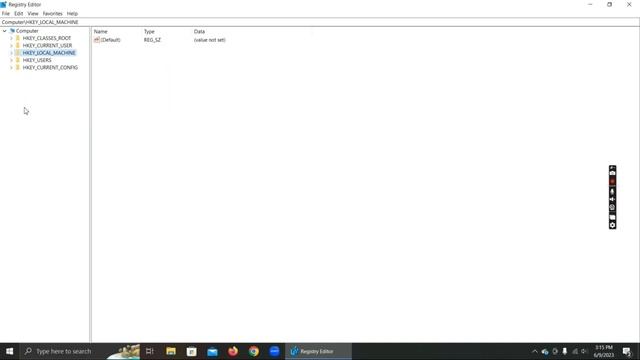
Task: Expand HKEY_USERS with its arrow
Action: (x=11, y=60)
